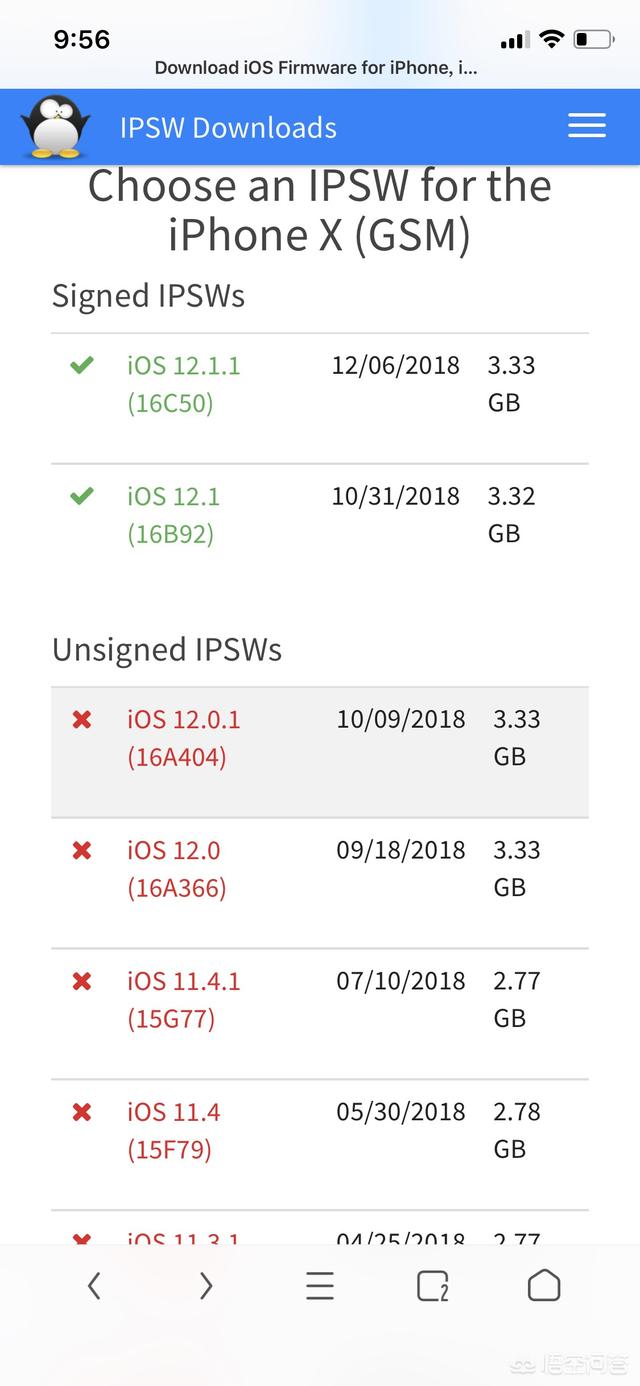Image resolution: width=640 pixels, height=1386 pixels.
Task: Tap red X beside iOS 11.4.1
Action: tap(82, 981)
